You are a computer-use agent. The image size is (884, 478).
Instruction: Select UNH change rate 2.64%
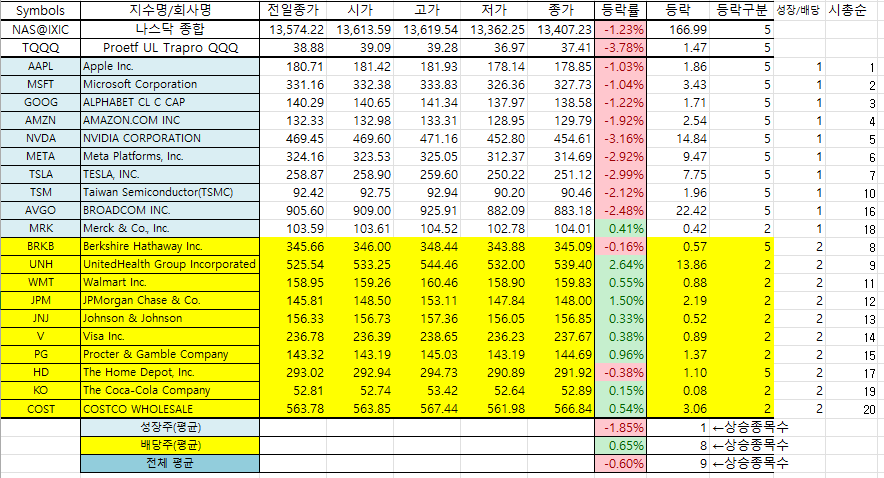(620, 265)
